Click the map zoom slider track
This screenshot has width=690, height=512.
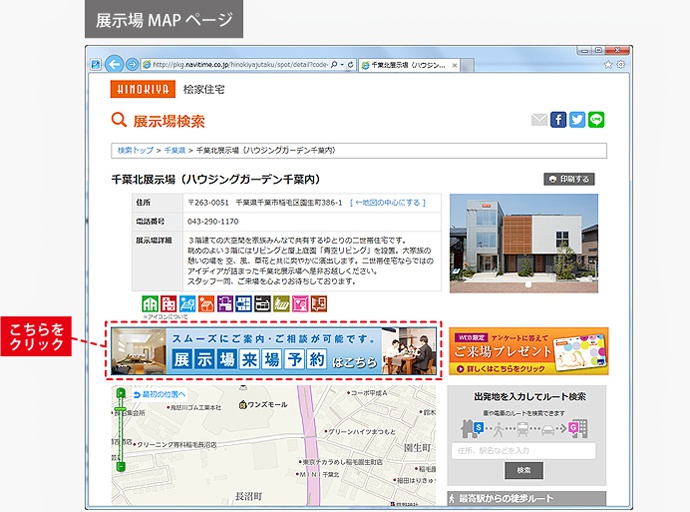pos(120,440)
